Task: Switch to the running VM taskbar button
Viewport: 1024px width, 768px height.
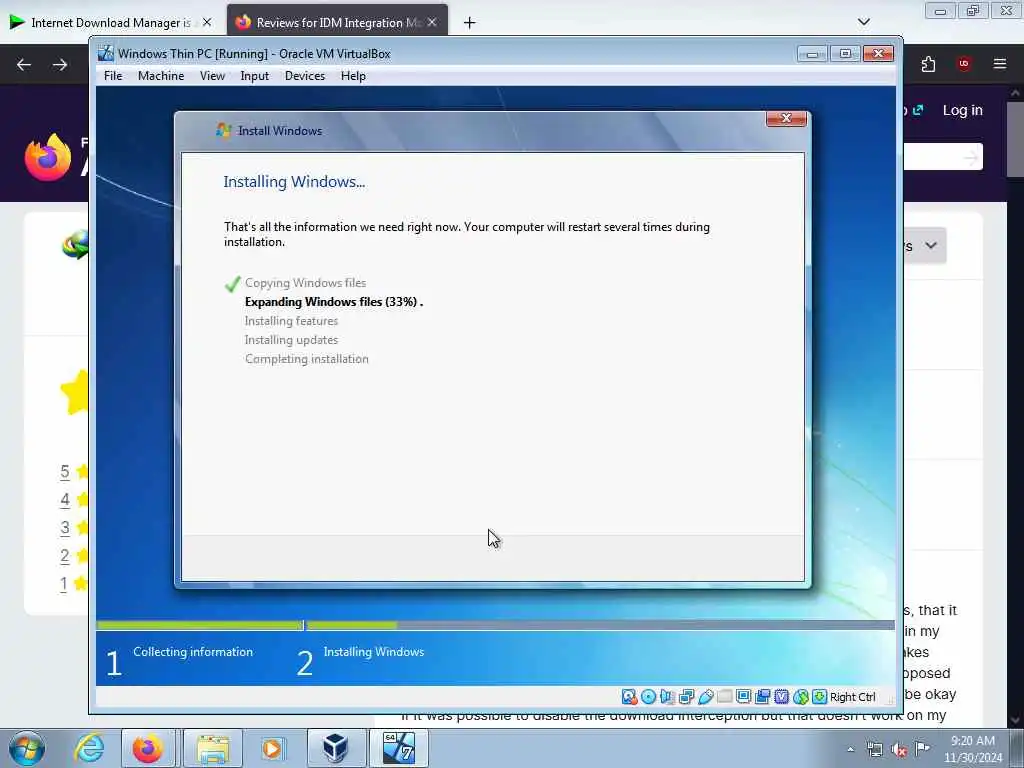Action: tap(399, 748)
